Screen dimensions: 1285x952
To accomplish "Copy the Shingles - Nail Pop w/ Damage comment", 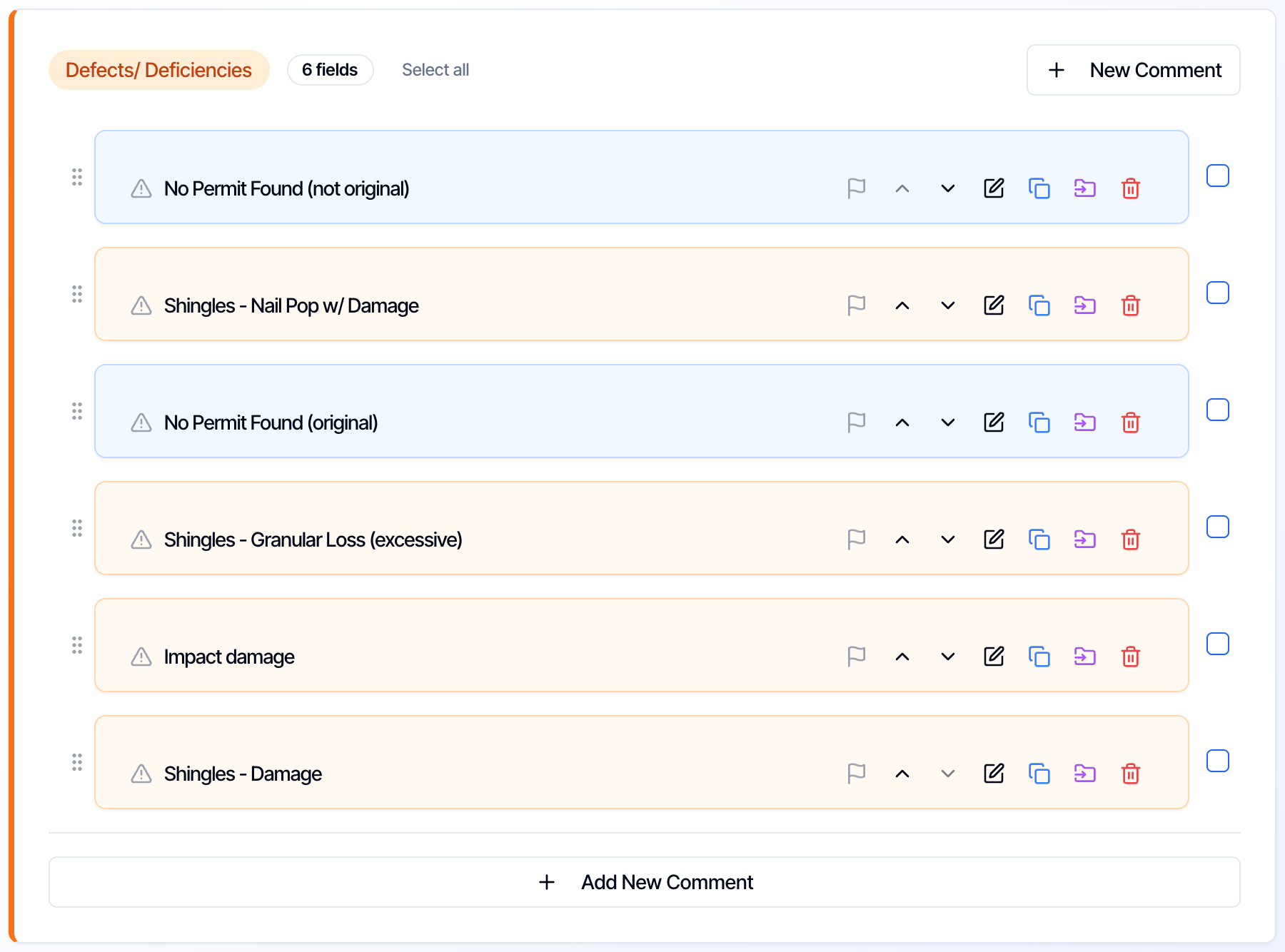I will coord(1039,305).
